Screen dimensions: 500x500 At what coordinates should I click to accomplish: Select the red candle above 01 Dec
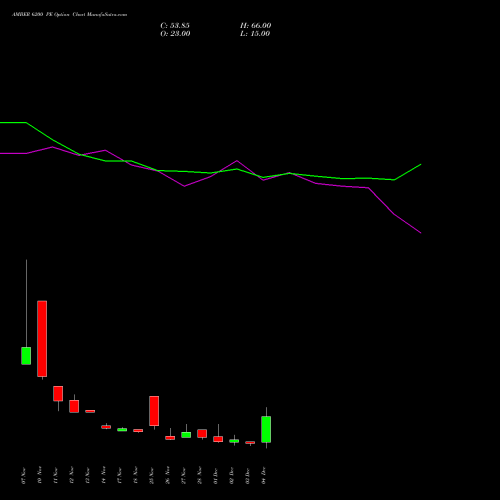click(x=218, y=439)
